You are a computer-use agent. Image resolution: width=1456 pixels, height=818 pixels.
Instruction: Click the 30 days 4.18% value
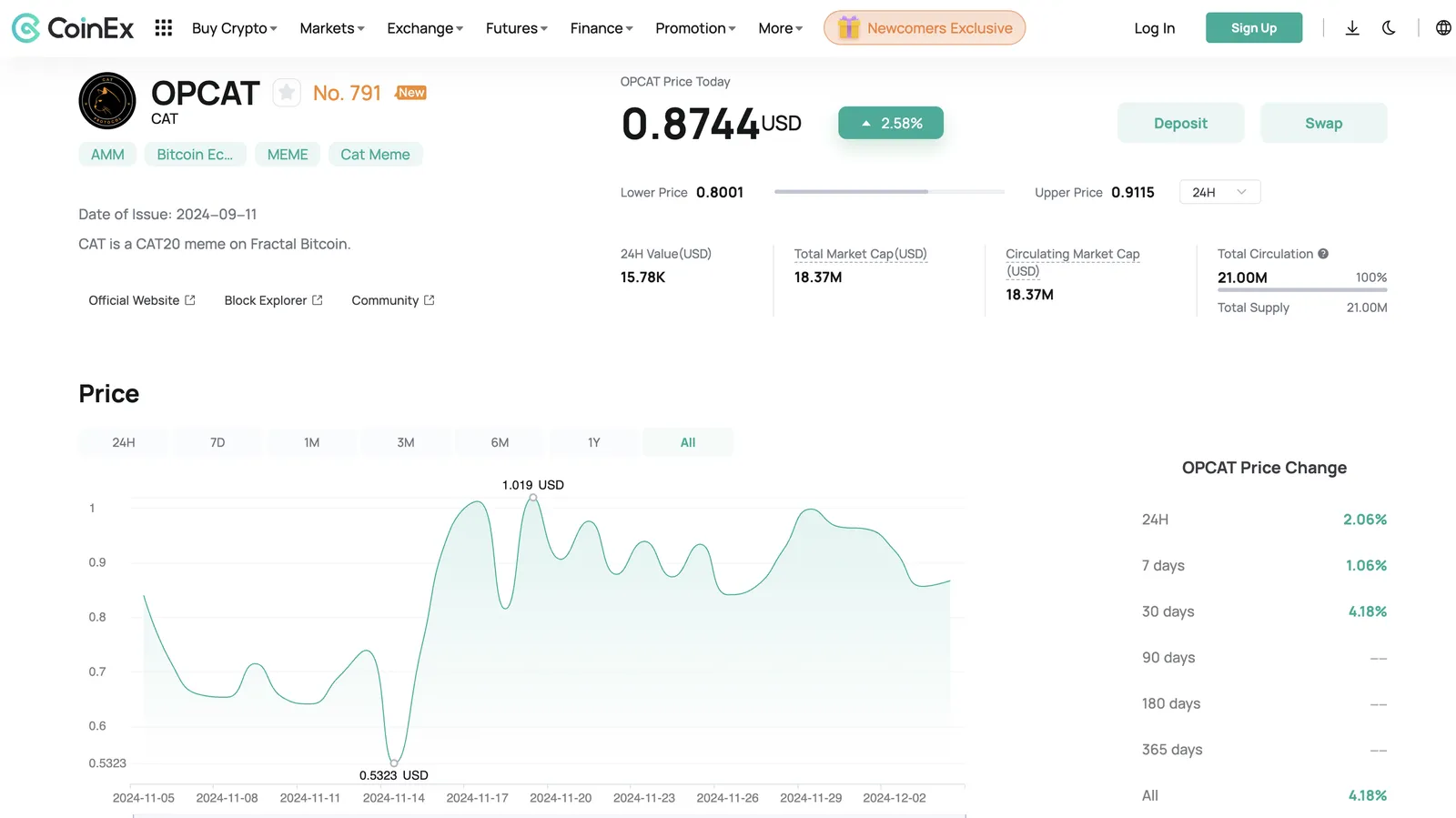(x=1367, y=611)
